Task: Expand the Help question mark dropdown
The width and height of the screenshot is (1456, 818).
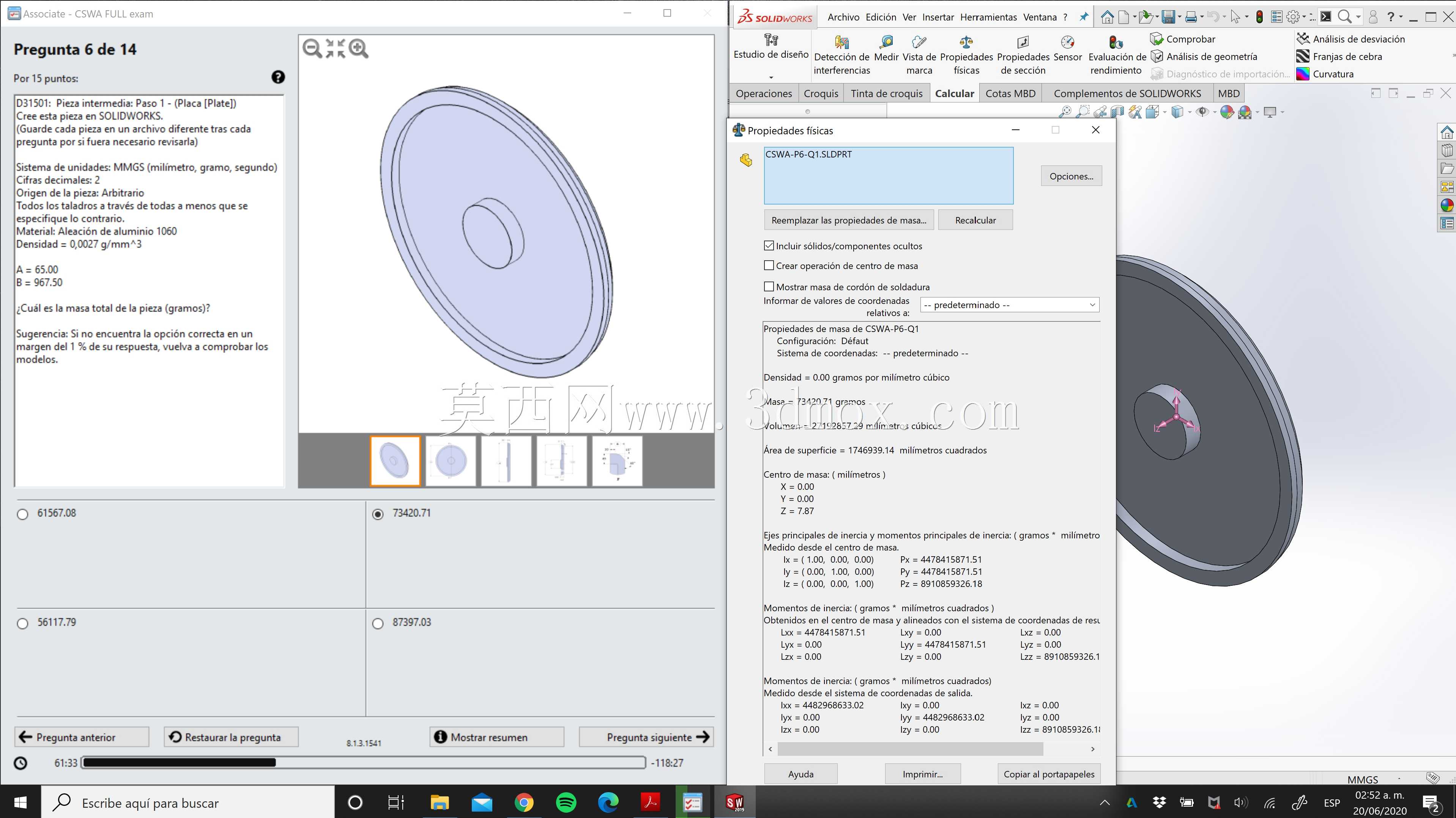Action: (x=1401, y=17)
